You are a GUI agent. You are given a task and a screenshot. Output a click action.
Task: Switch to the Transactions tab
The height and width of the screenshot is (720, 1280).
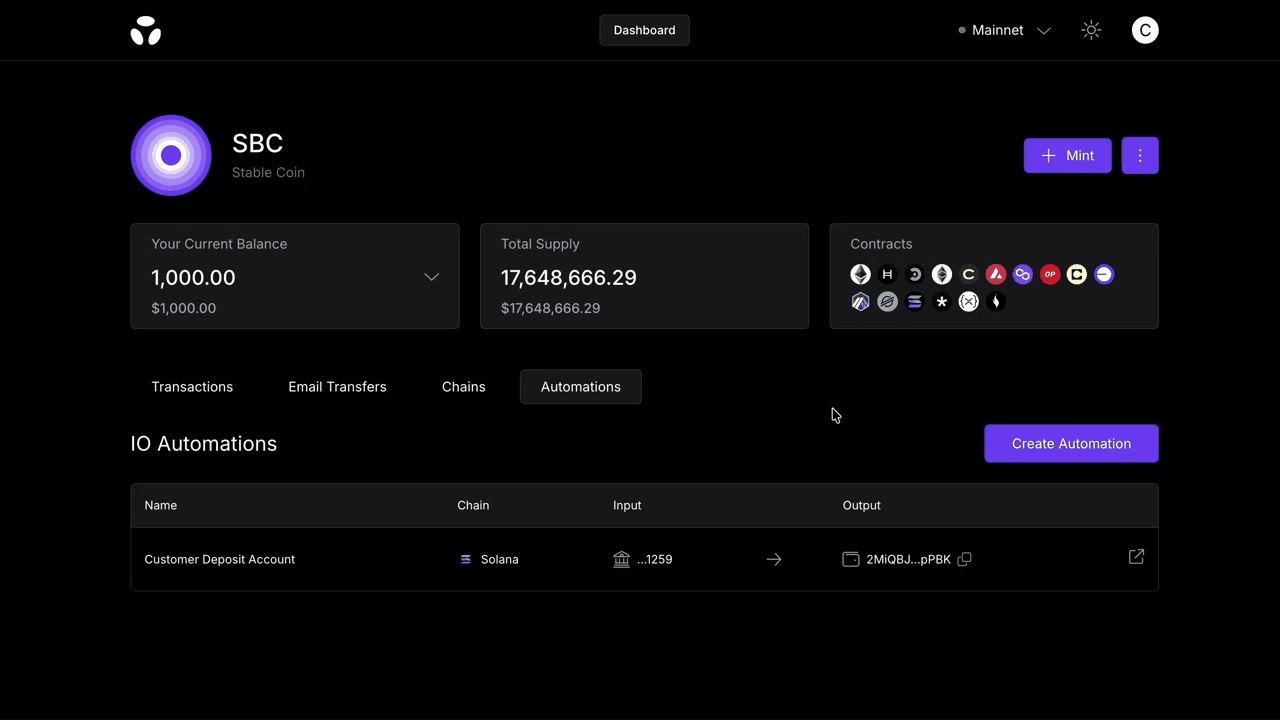point(192,387)
